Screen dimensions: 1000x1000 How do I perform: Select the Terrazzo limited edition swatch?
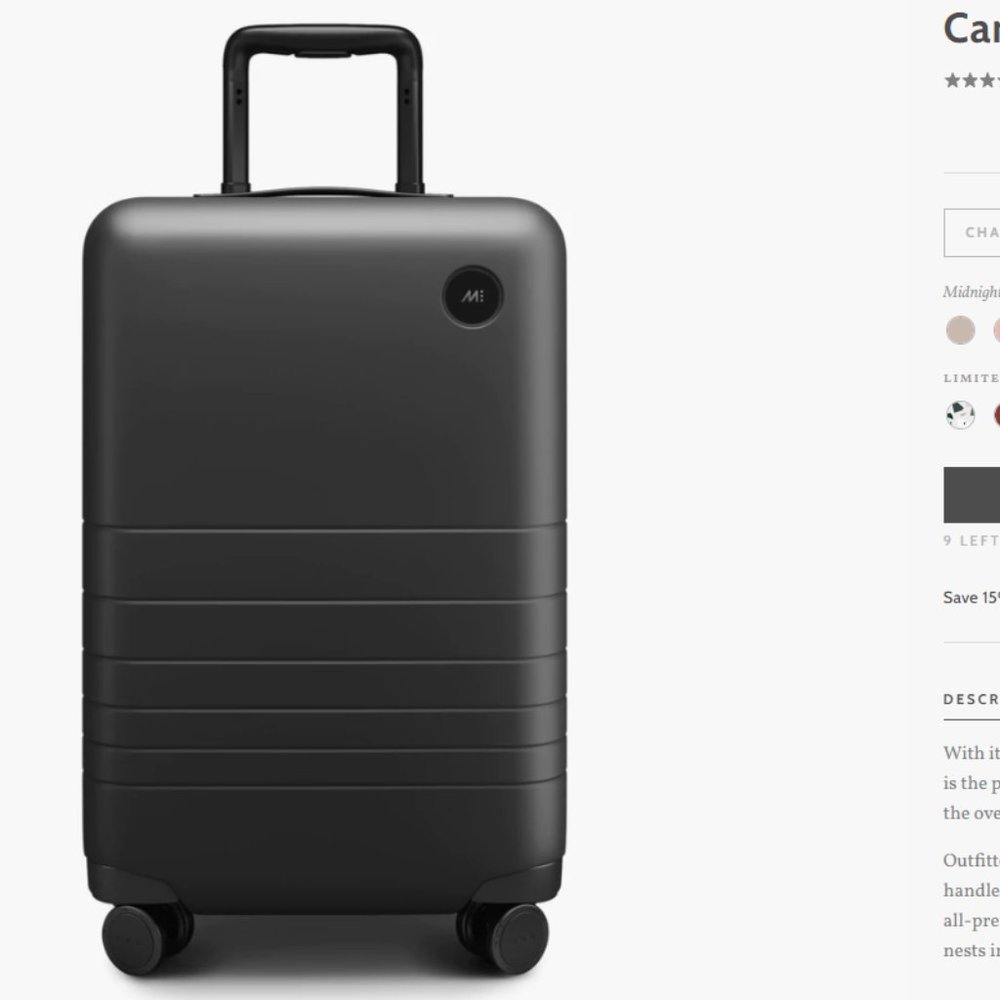960,413
